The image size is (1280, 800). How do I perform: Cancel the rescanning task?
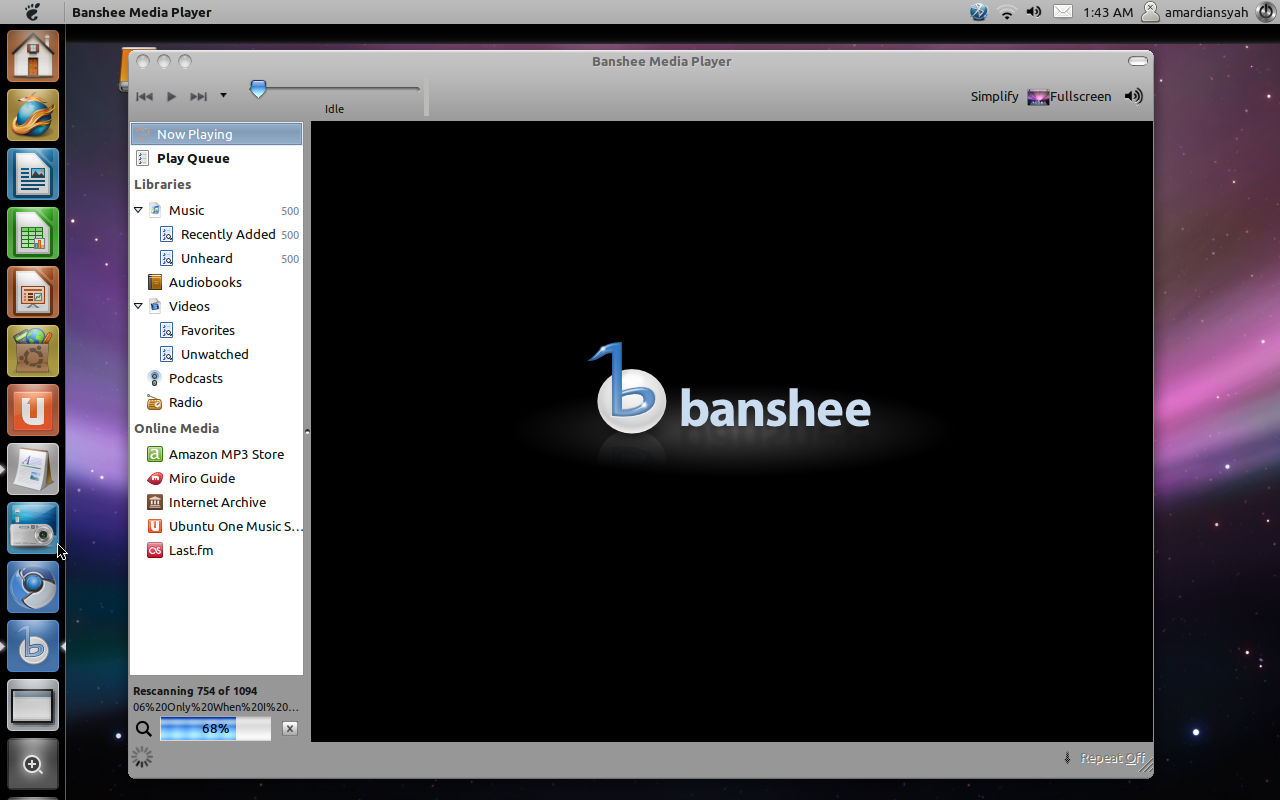290,729
